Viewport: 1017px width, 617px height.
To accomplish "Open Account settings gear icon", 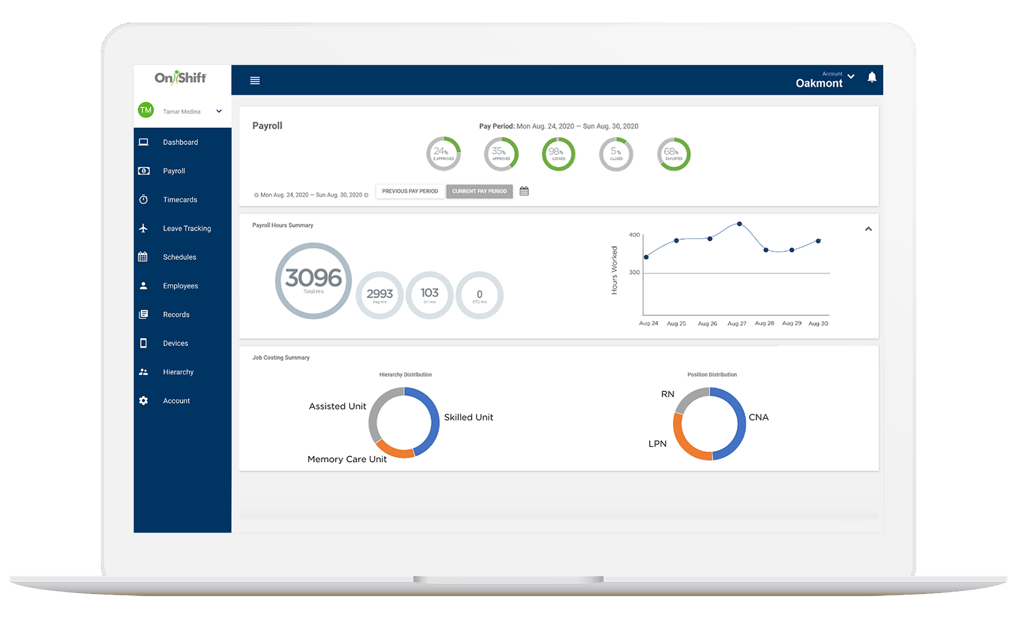I will (x=144, y=400).
